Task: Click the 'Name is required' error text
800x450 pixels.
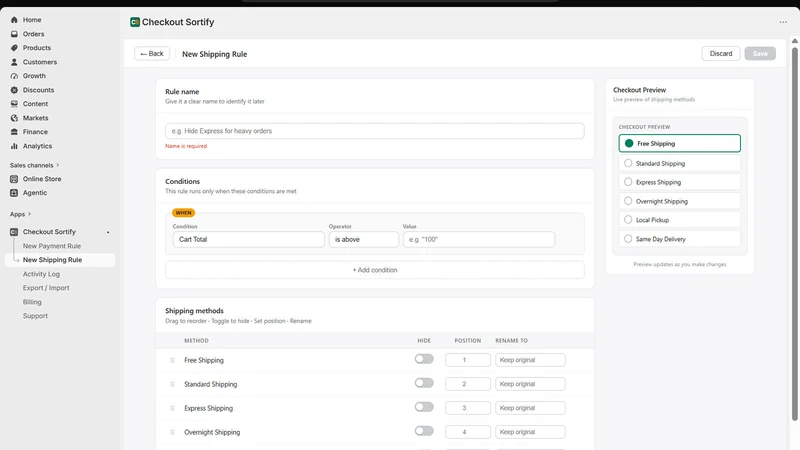Action: (x=186, y=146)
